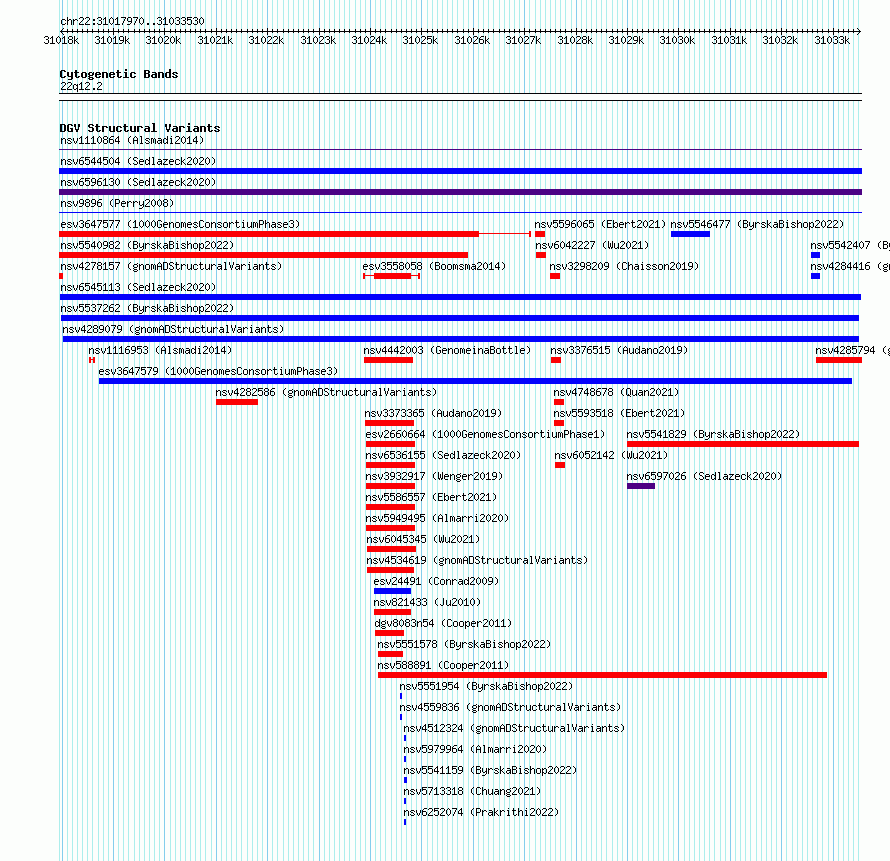890x861 pixels.
Task: Open the nsv3376515 (Audano2019) label
Action: pyautogui.click(x=619, y=350)
